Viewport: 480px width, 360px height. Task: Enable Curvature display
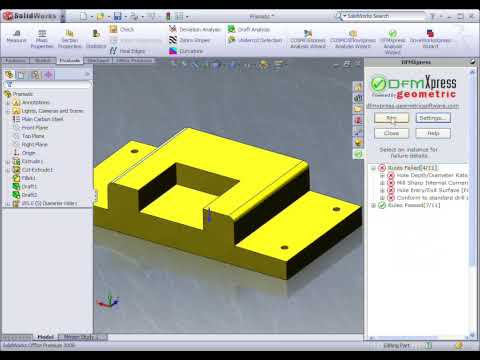186,51
